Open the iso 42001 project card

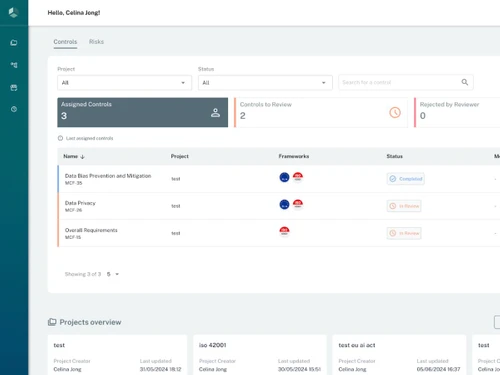(260, 355)
